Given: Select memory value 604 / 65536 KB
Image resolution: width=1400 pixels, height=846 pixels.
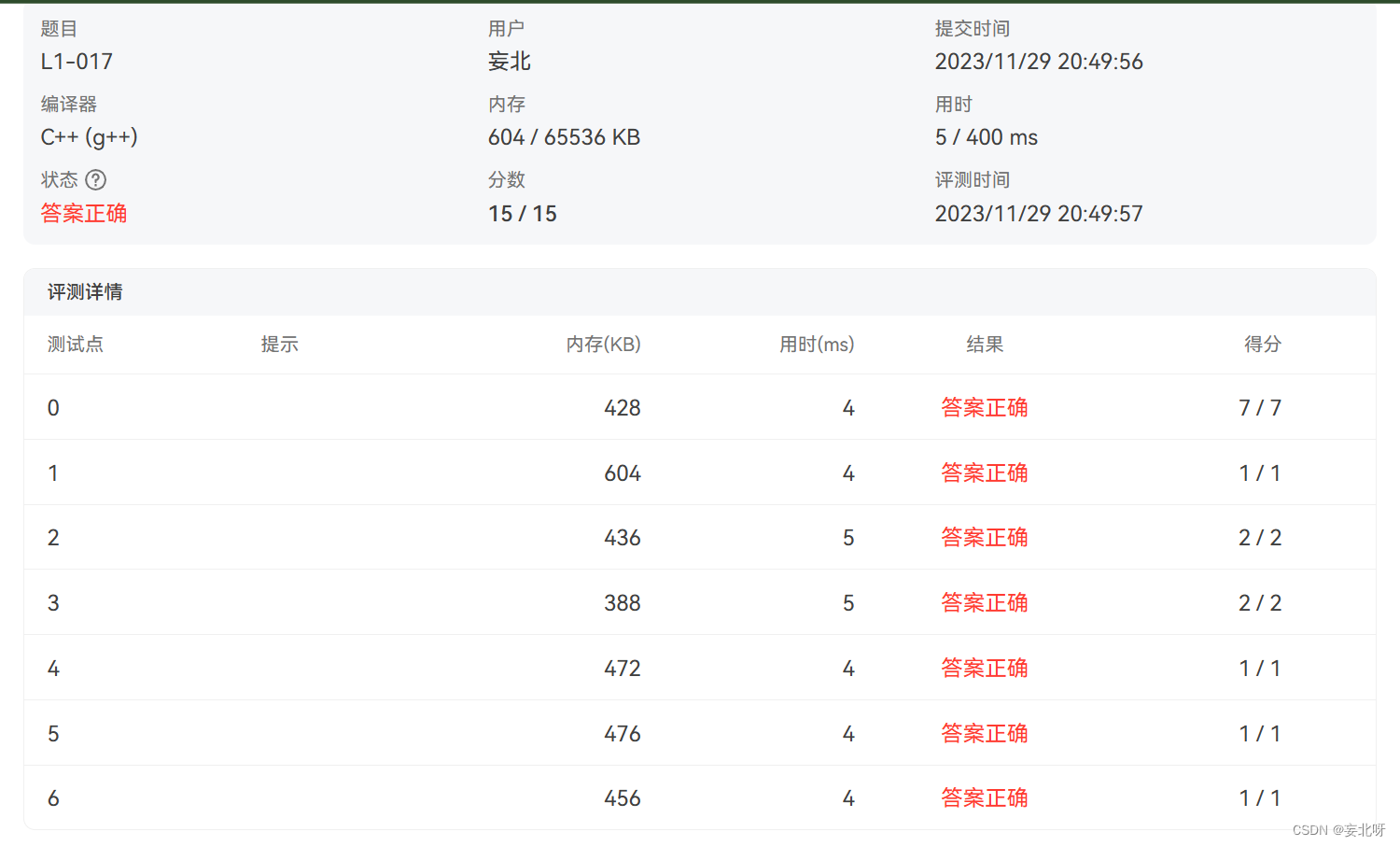Looking at the screenshot, I should pyautogui.click(x=564, y=137).
